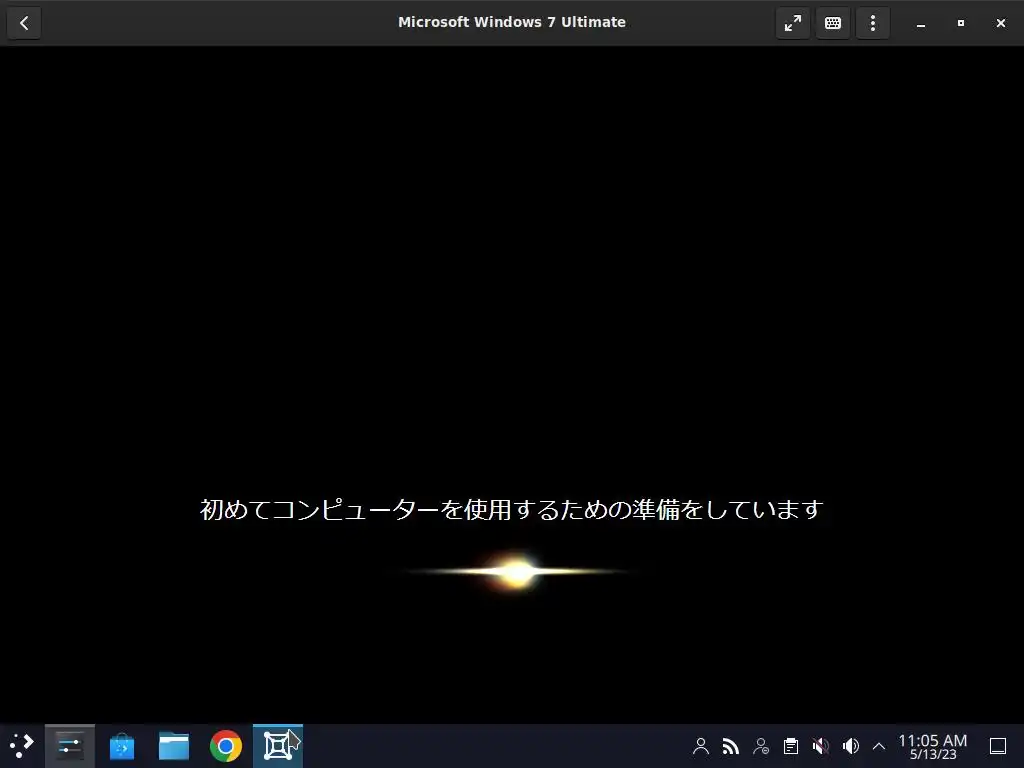Viewport: 1024px width, 768px height.
Task: Open the network feed tray icon
Action: (x=731, y=746)
